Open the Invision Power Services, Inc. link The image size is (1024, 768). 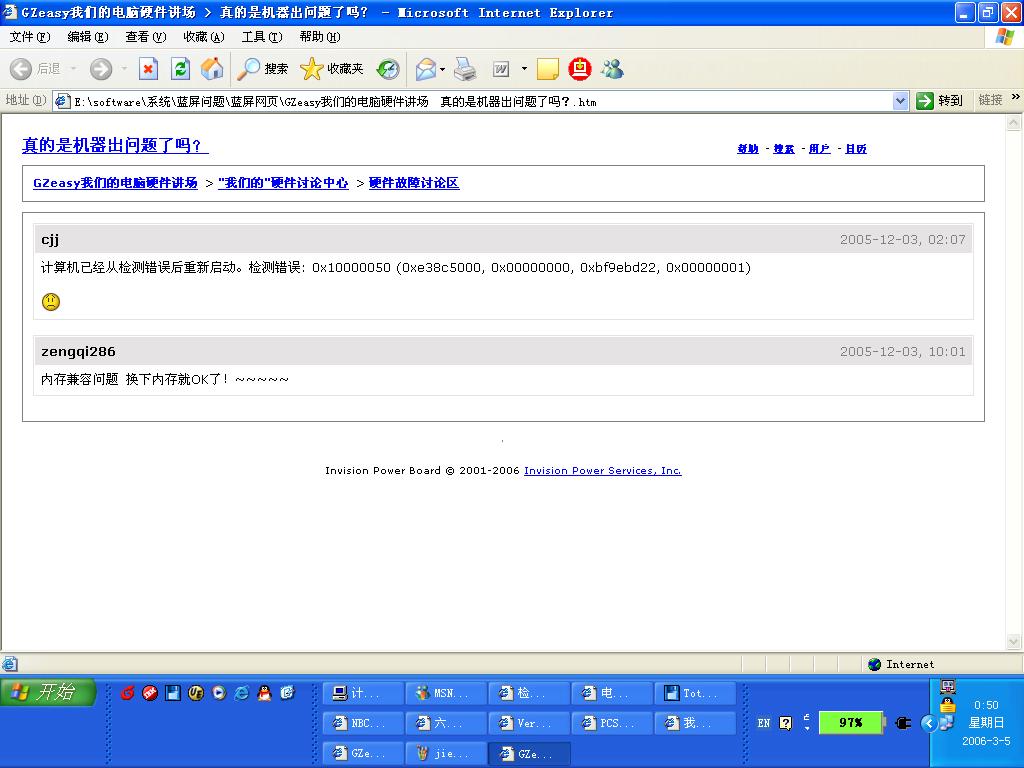602,471
